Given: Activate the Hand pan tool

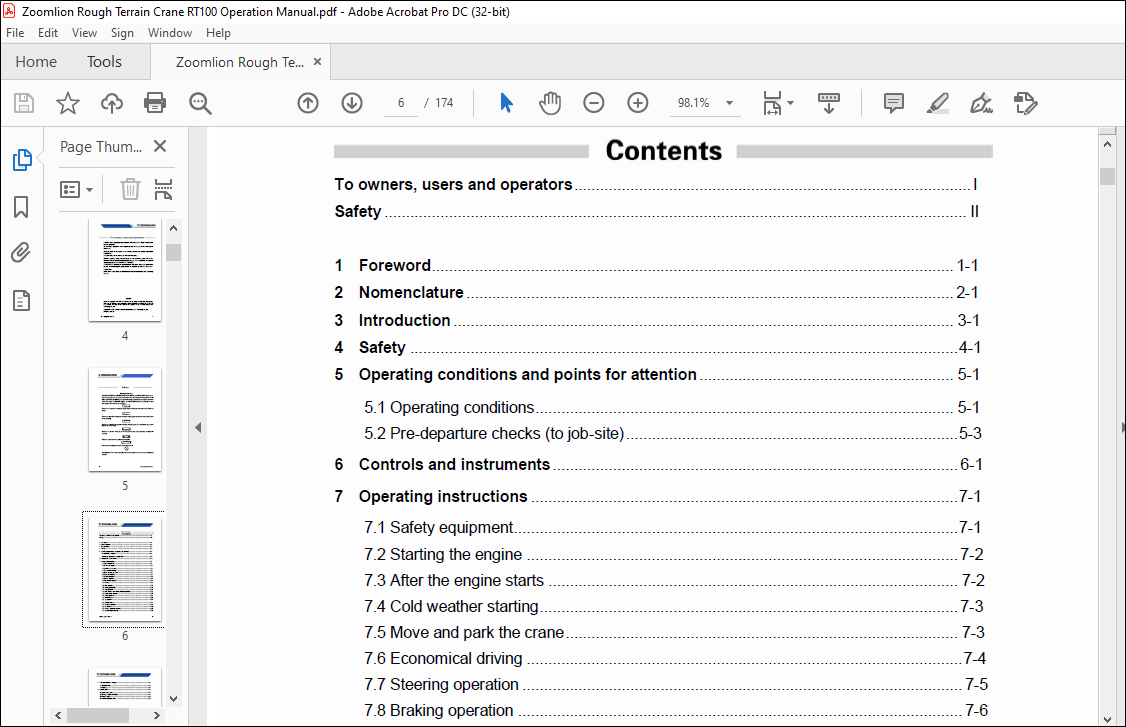Looking at the screenshot, I should (550, 103).
